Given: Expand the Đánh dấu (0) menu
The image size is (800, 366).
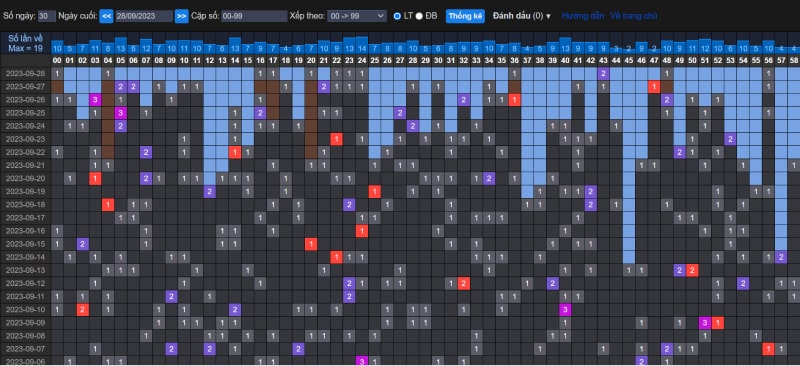Looking at the screenshot, I should [522, 16].
